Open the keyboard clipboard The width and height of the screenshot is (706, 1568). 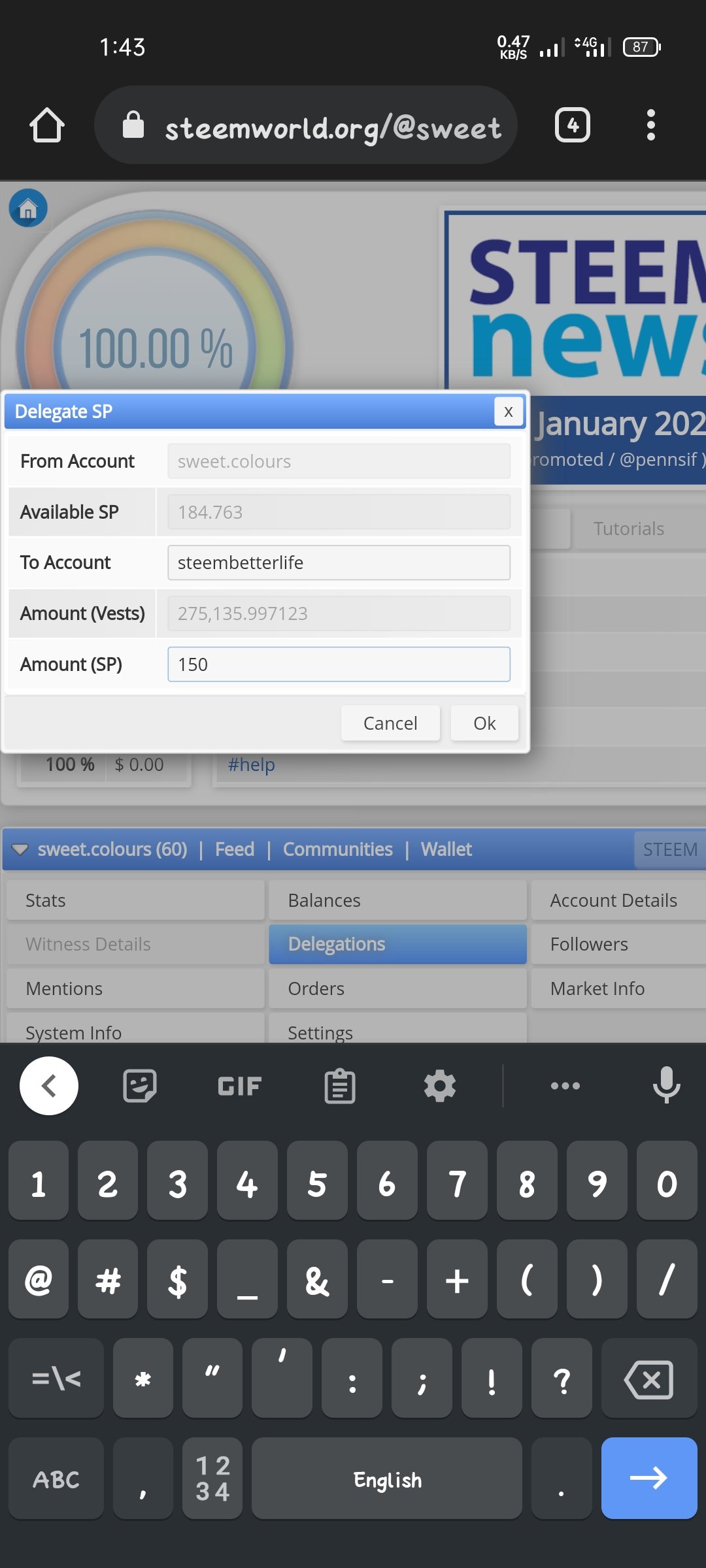click(x=340, y=1086)
